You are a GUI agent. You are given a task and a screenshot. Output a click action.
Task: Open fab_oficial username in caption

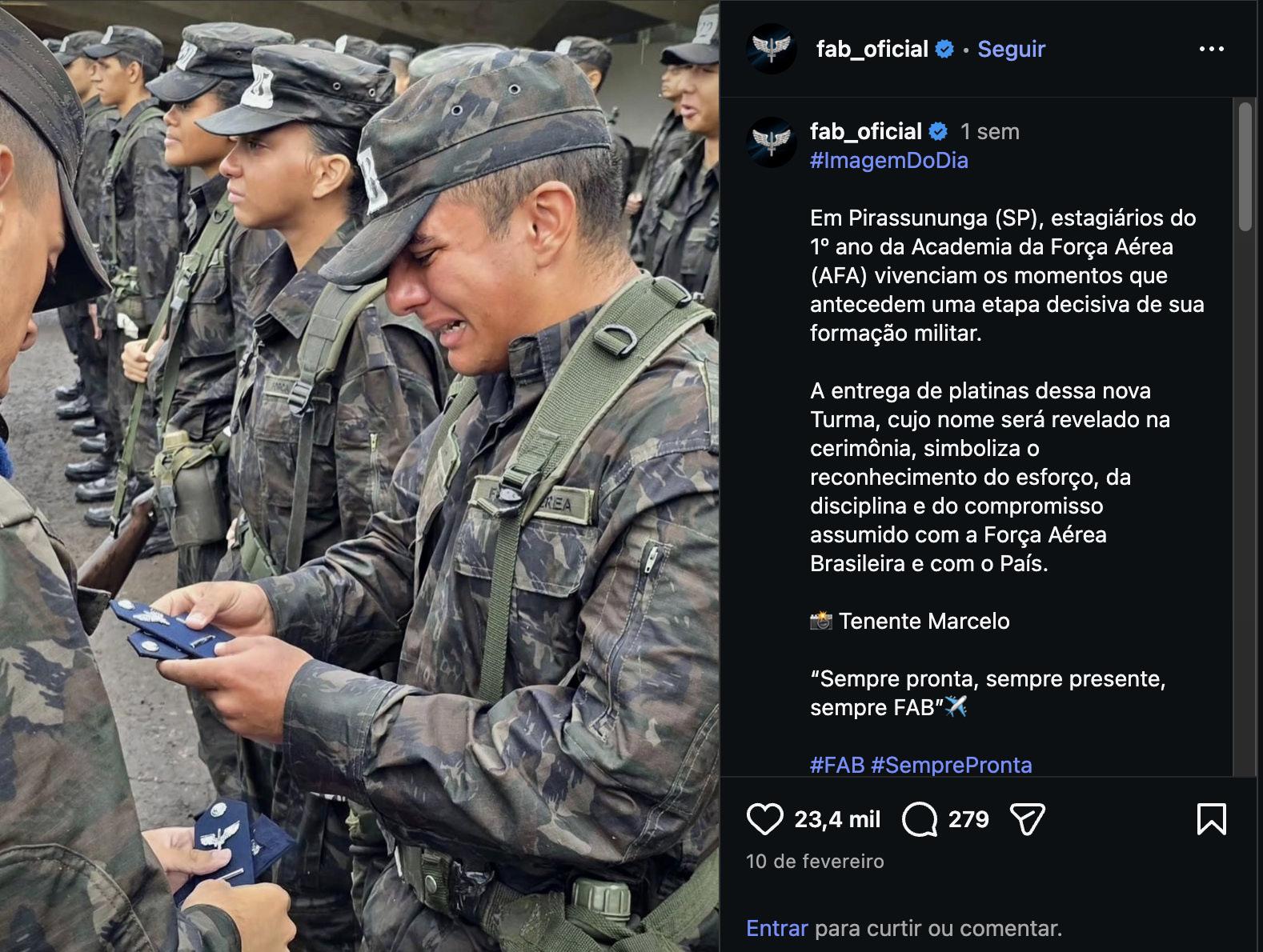[865, 131]
